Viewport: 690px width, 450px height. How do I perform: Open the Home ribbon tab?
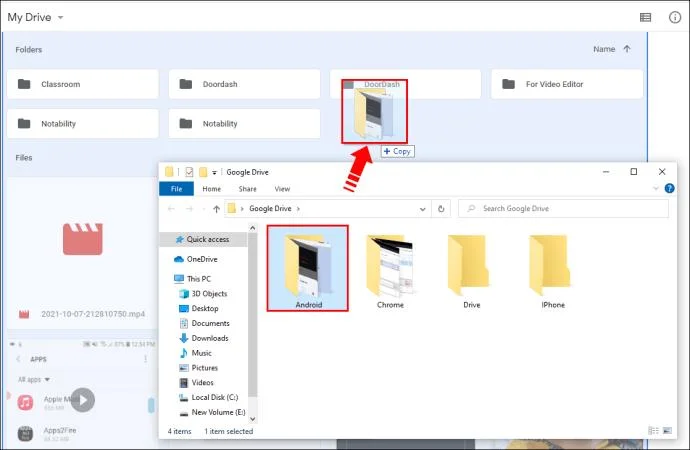pos(212,189)
